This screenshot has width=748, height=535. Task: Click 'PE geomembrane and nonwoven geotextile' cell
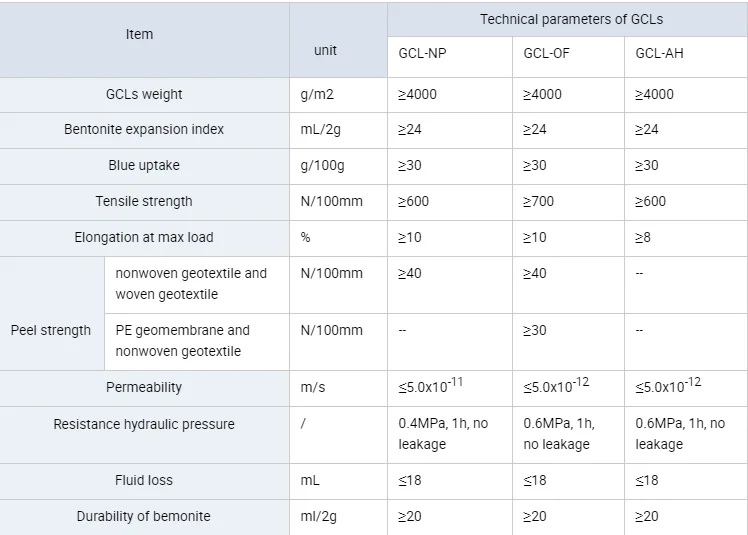183,341
